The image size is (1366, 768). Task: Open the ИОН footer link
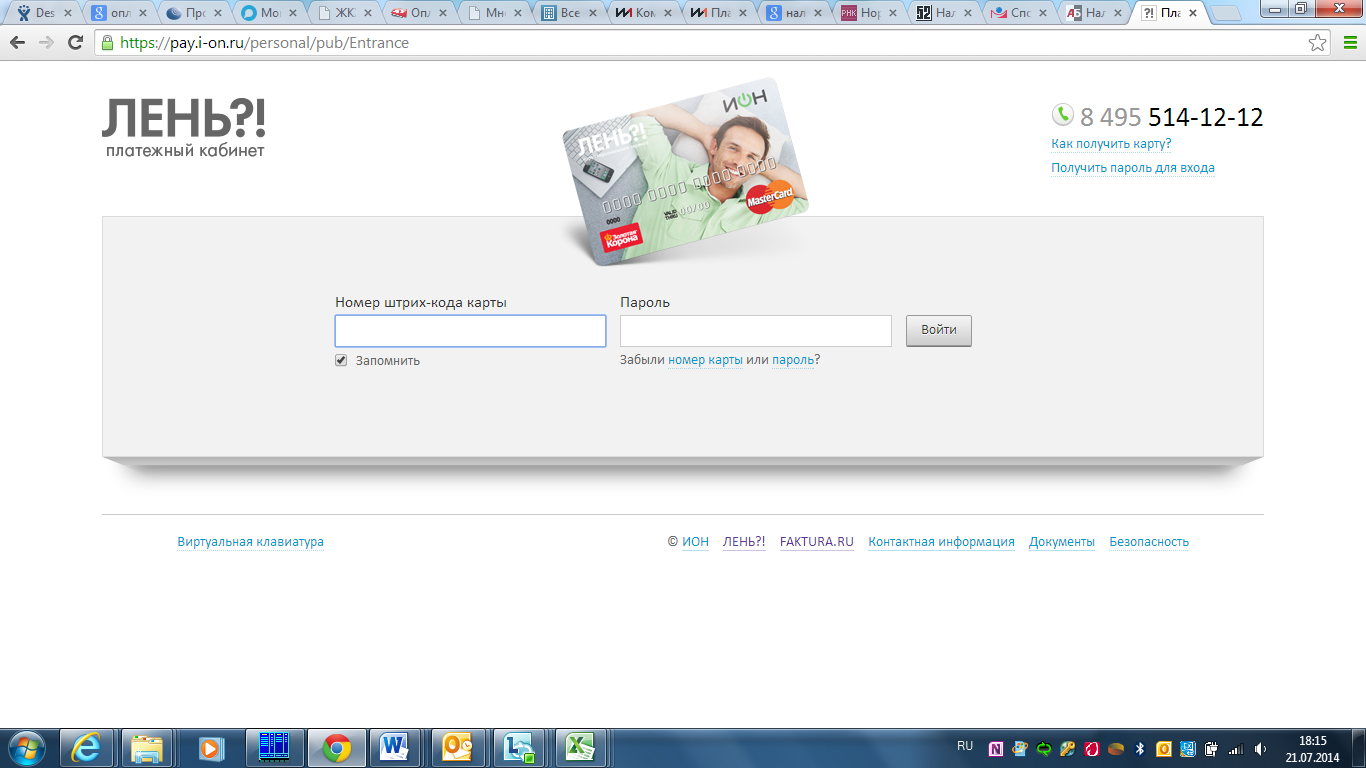pos(695,542)
